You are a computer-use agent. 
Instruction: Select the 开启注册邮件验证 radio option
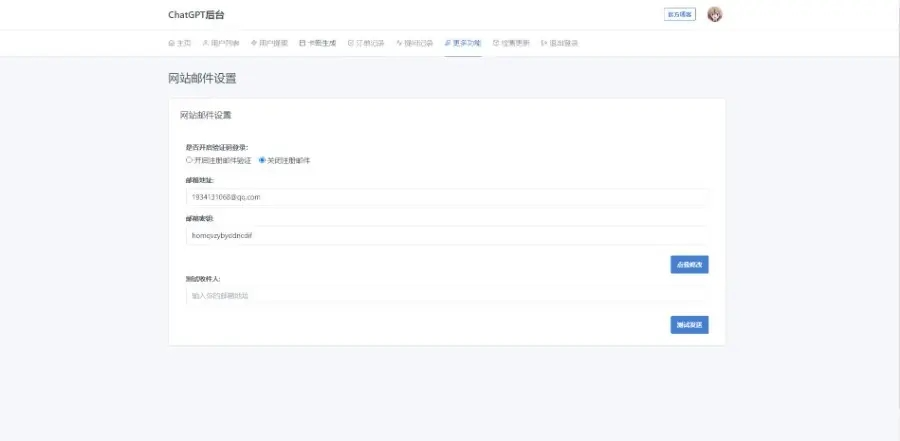[x=189, y=160]
